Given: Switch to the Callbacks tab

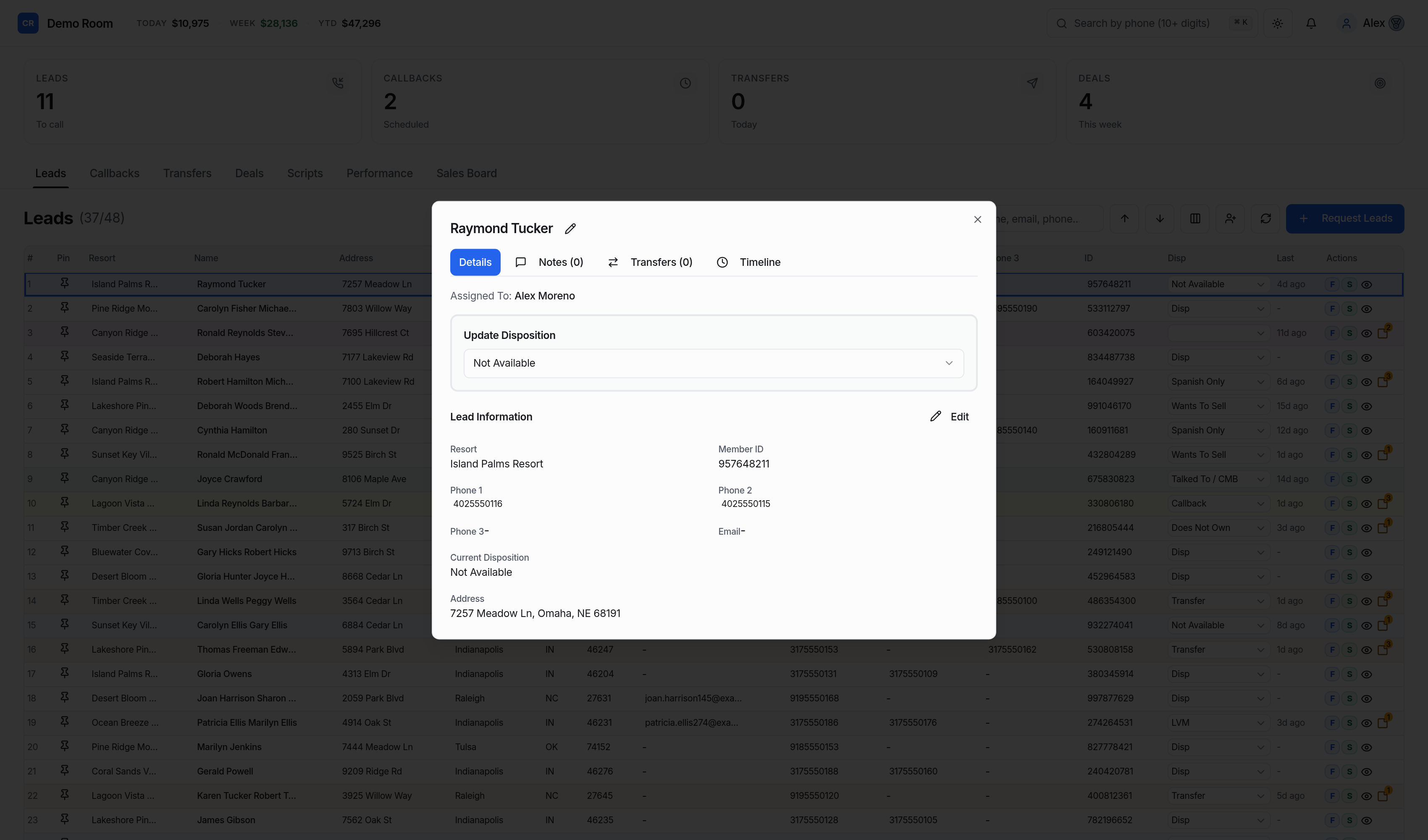Looking at the screenshot, I should tap(115, 173).
